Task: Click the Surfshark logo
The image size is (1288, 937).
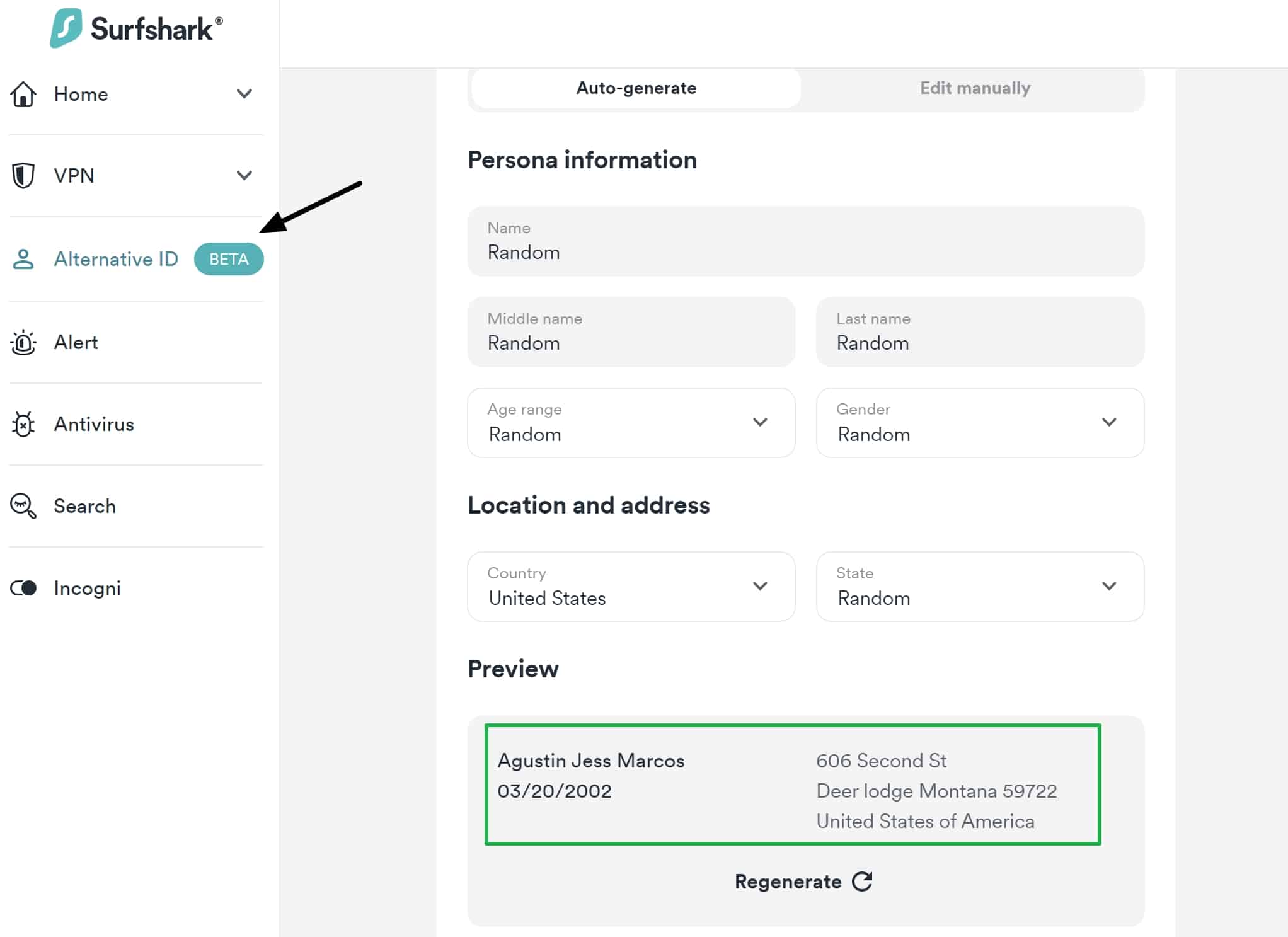Action: coord(137,28)
